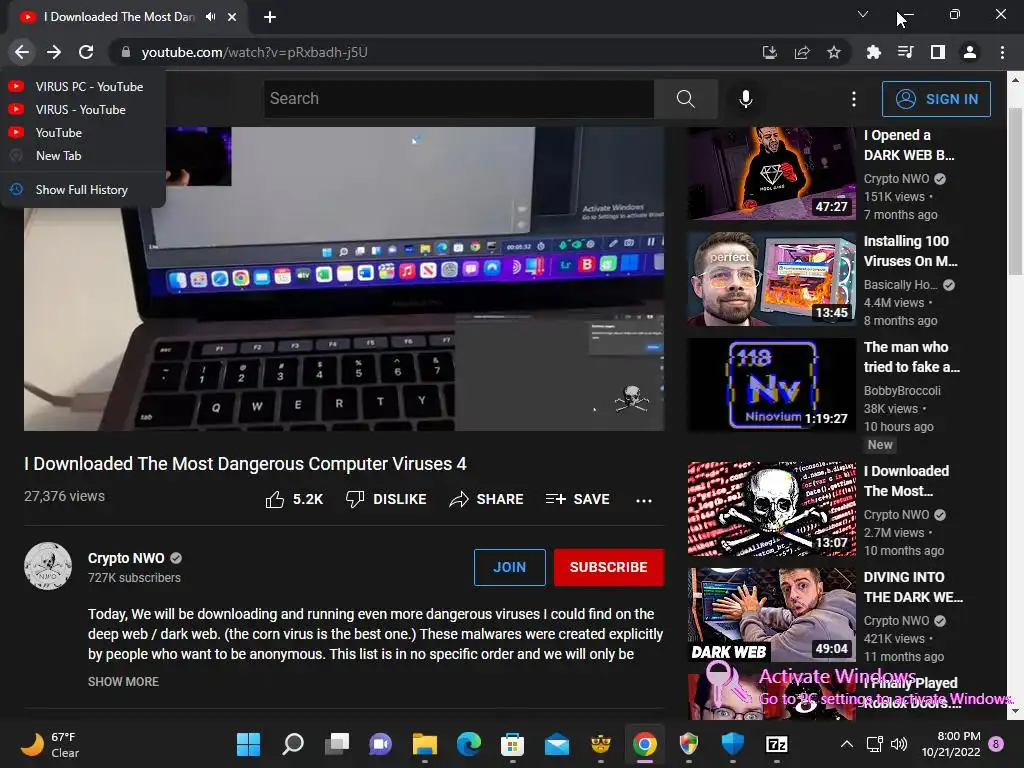
Task: Close the 'I Downloaded The Most Dan' tab
Action: click(232, 17)
